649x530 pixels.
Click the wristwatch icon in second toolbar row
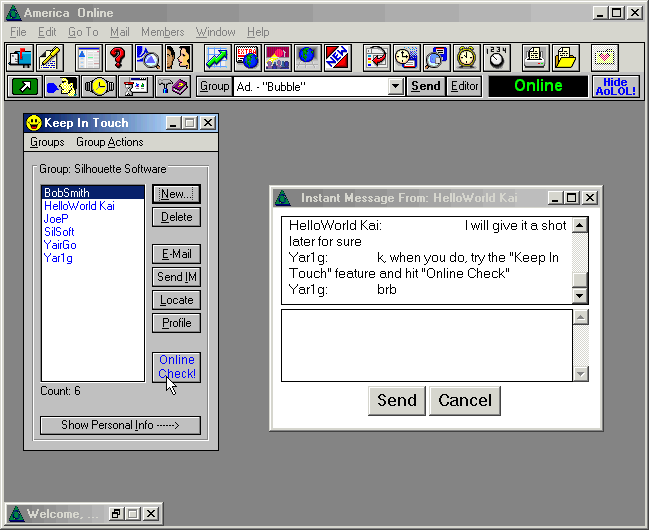tap(98, 86)
